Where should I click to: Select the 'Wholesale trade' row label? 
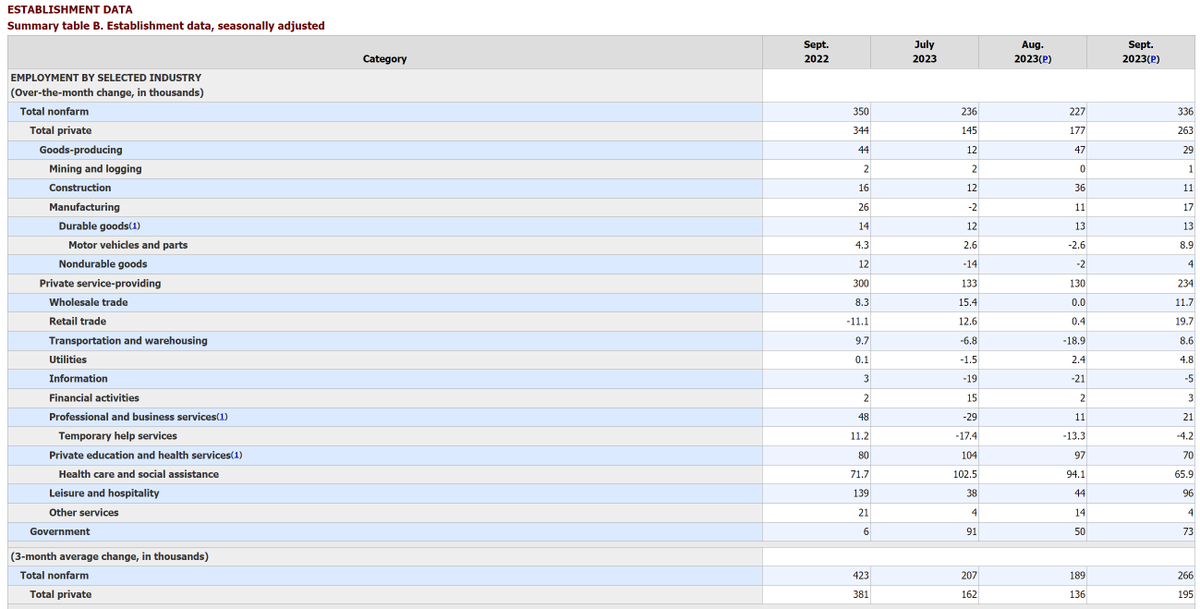[x=89, y=302]
